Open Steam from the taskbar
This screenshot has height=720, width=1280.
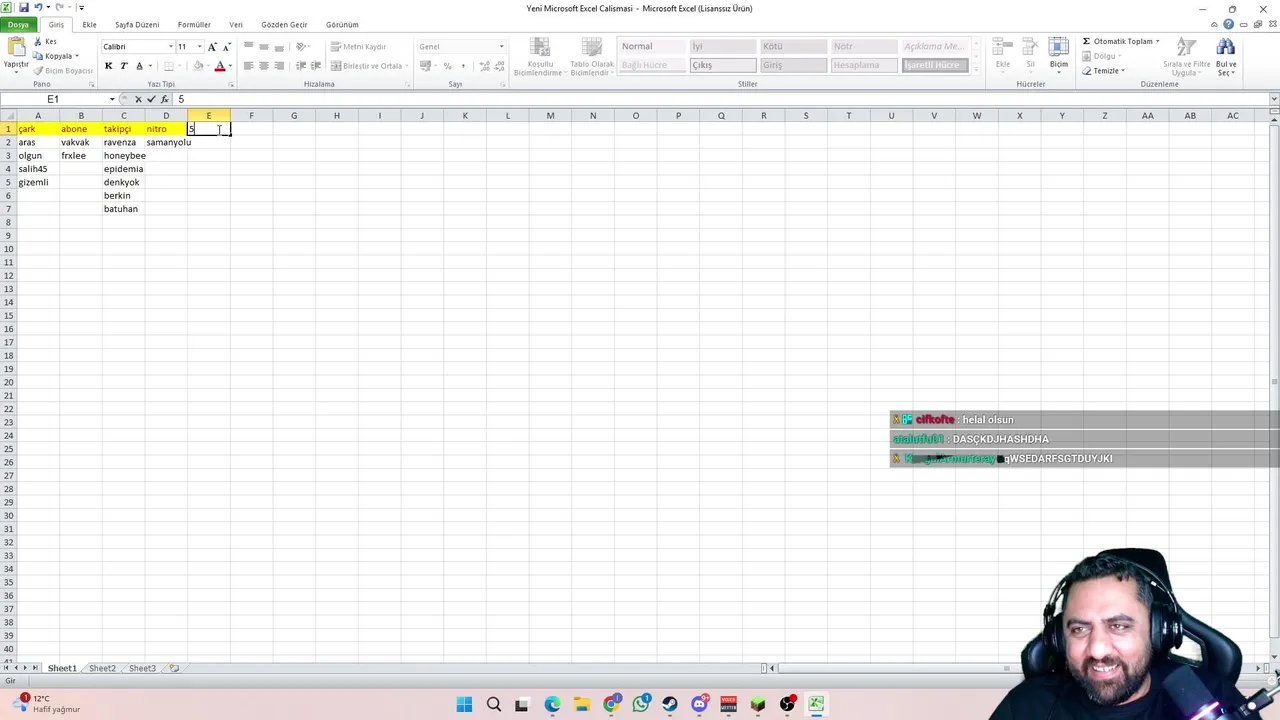tap(670, 705)
